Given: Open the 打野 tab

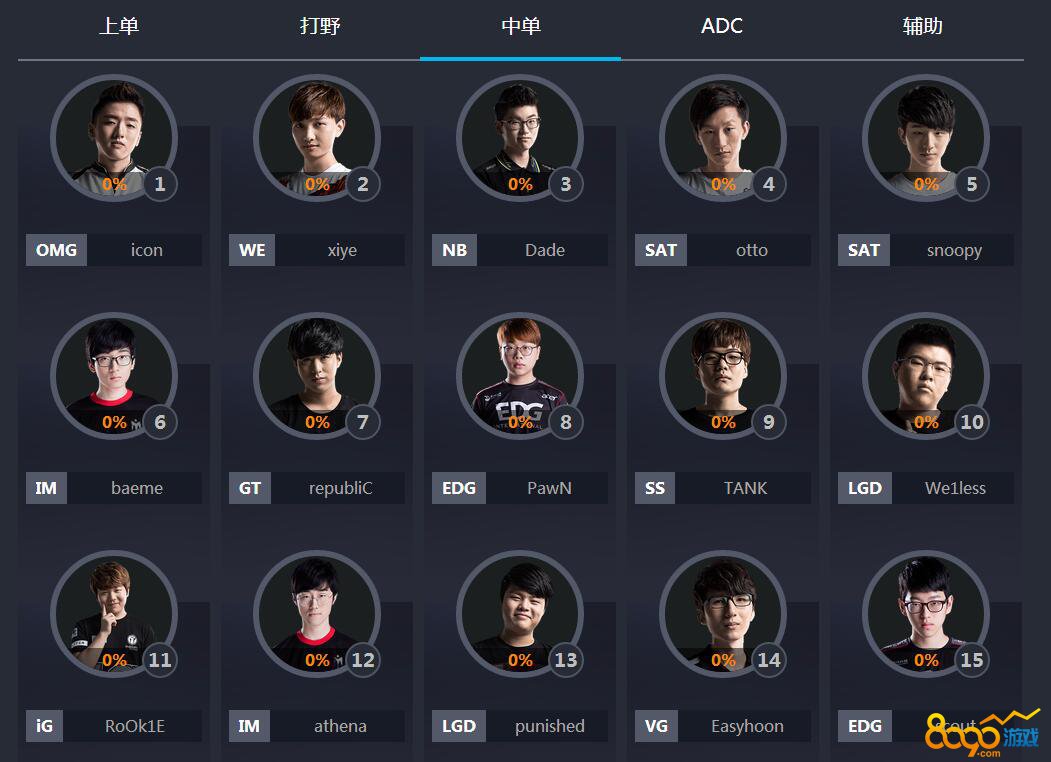Looking at the screenshot, I should [x=320, y=26].
